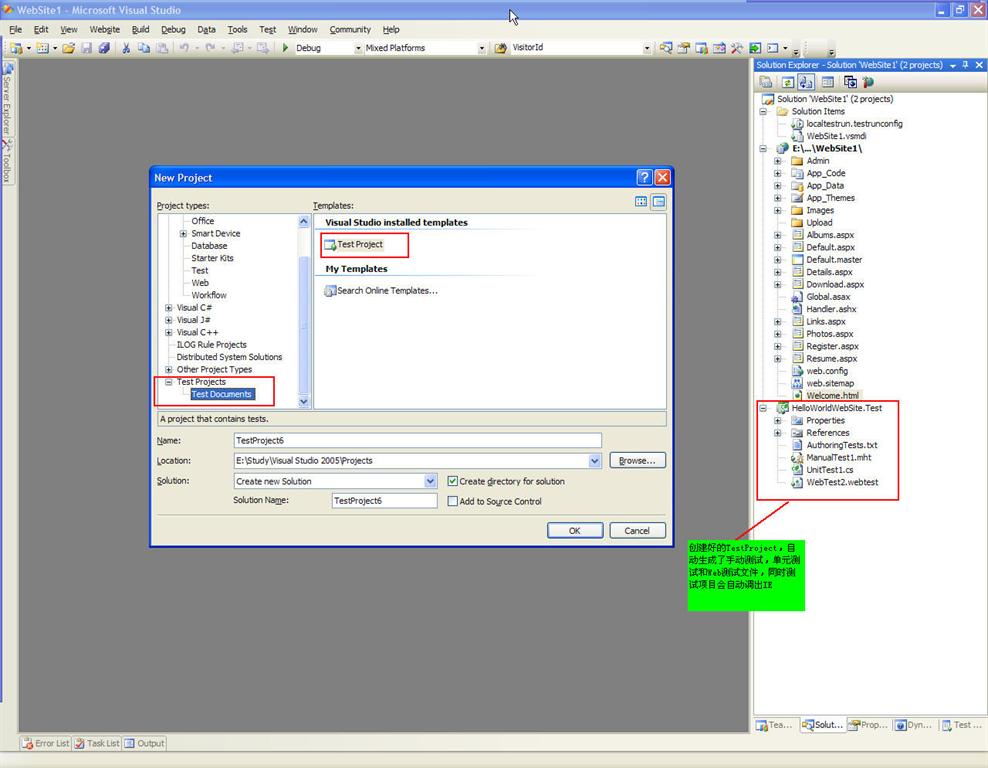
Task: Open the Server Explorer side tab
Action: (7, 98)
